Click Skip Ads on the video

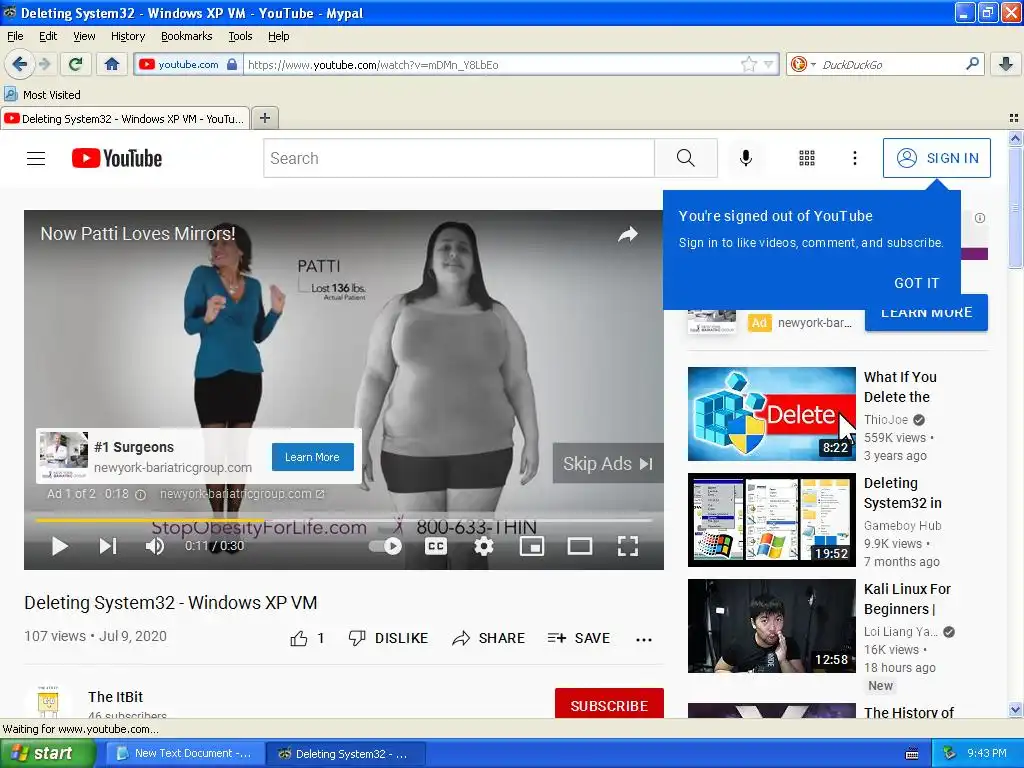[x=608, y=464]
